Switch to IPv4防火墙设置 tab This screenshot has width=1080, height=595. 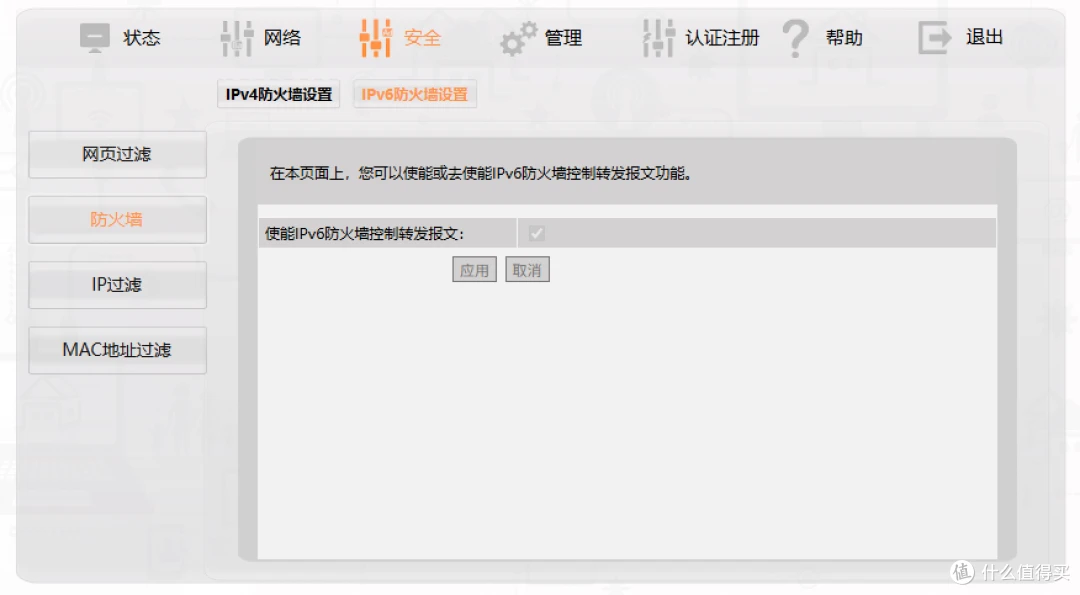click(x=279, y=94)
